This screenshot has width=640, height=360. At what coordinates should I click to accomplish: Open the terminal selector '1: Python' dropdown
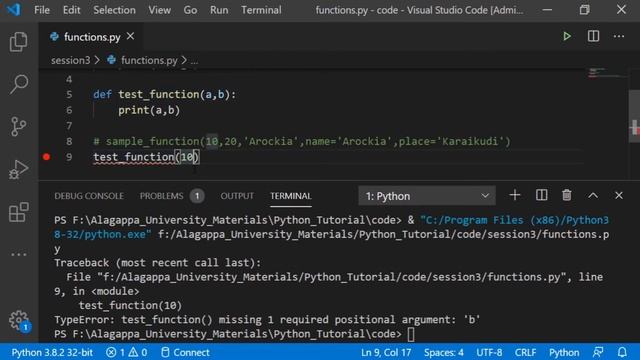(427, 196)
